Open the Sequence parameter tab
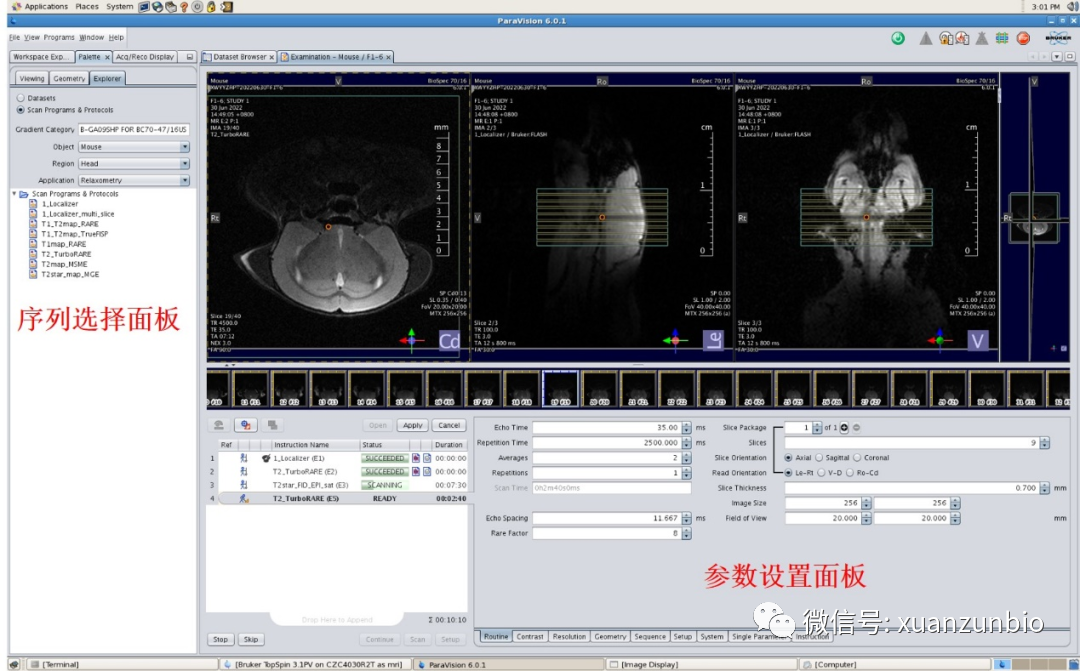 tap(650, 637)
